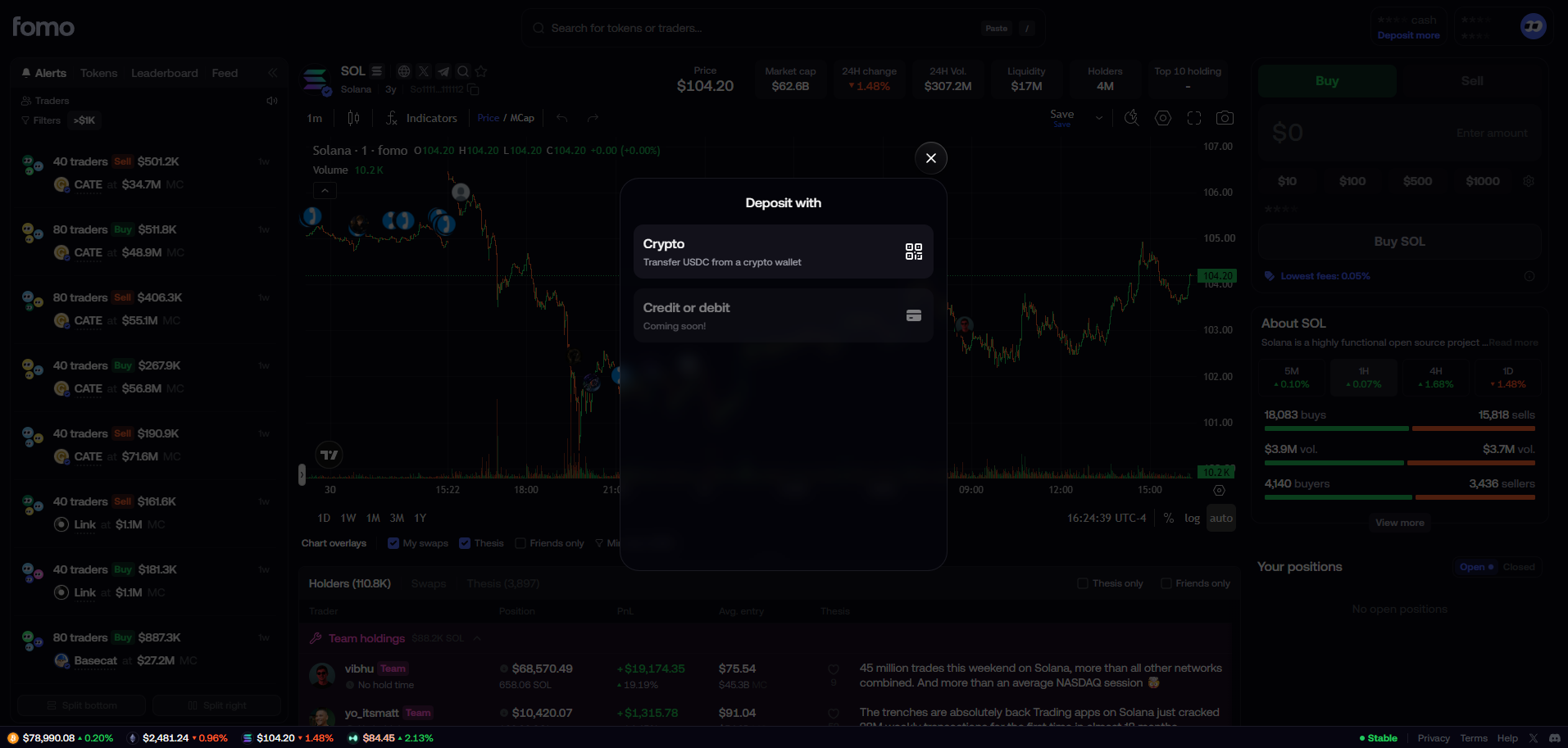Collapse Team holdings section
This screenshot has height=748, width=1568.
pos(477,638)
